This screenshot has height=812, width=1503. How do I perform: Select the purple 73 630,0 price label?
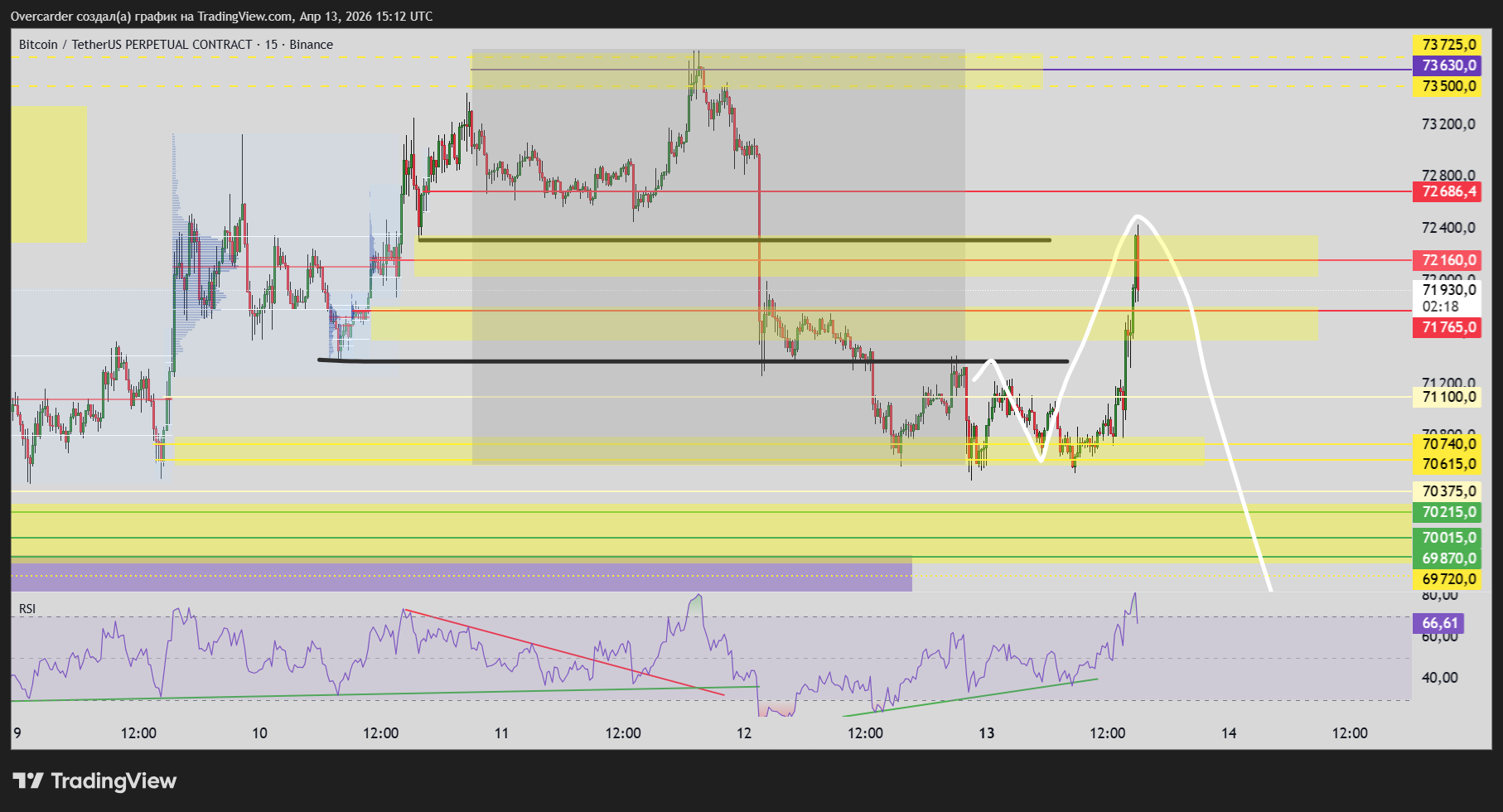1446,65
